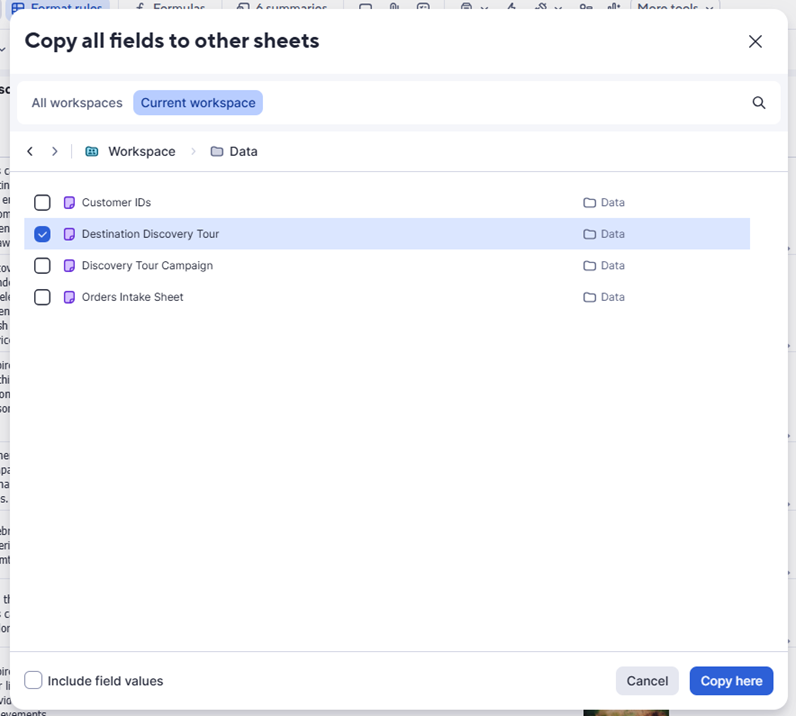Select the Destination Discovery Tour sheet name
Image resolution: width=796 pixels, height=716 pixels.
tap(150, 234)
